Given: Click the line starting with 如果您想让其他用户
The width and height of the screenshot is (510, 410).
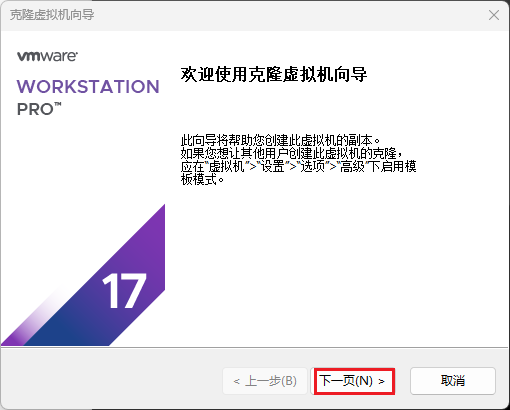Looking at the screenshot, I should click(x=292, y=153).
